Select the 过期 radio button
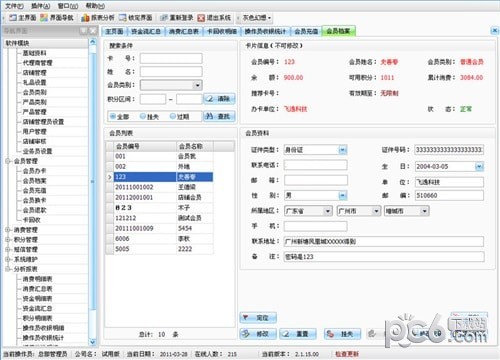This screenshot has width=500, height=360. [x=173, y=116]
